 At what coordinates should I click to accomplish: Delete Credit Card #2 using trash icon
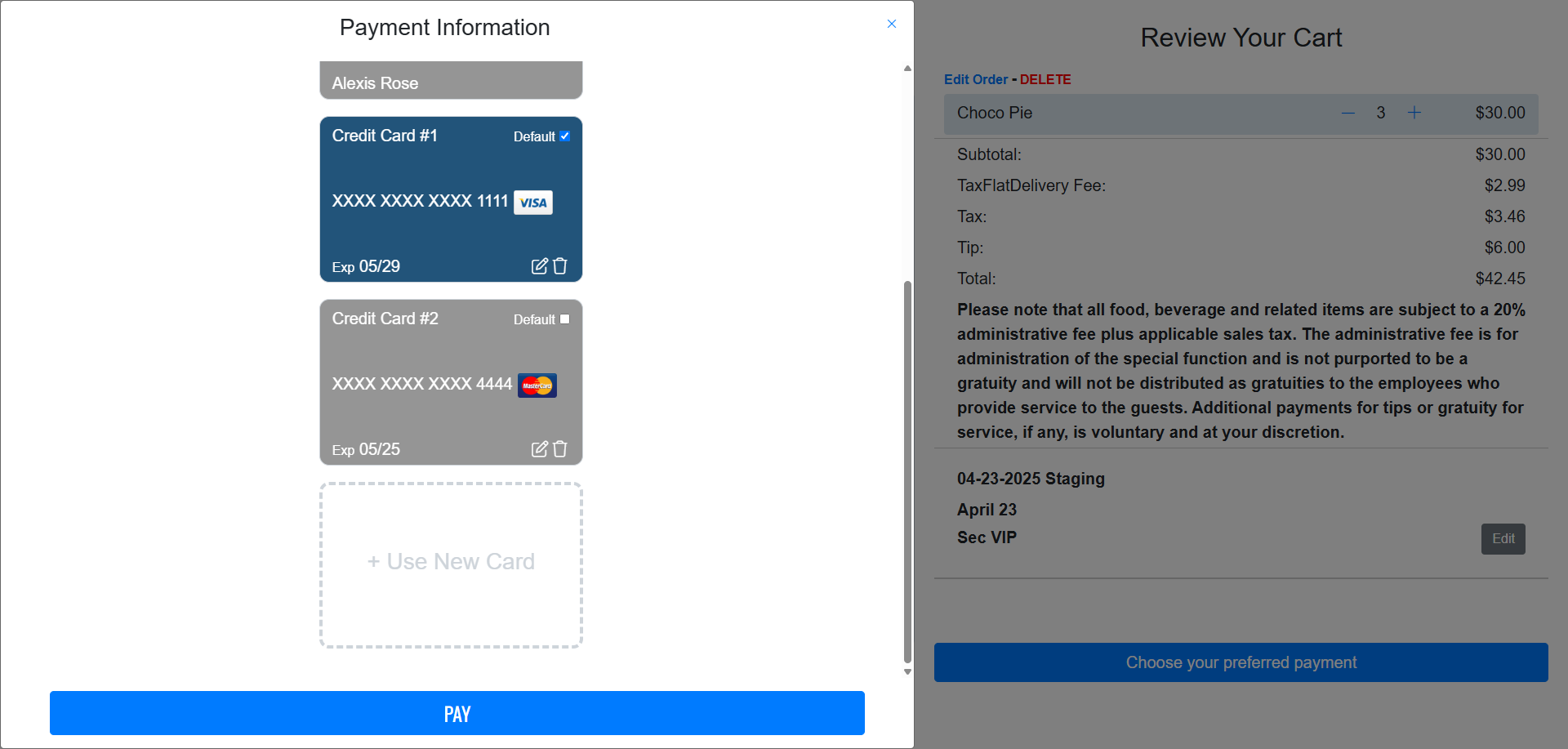560,448
